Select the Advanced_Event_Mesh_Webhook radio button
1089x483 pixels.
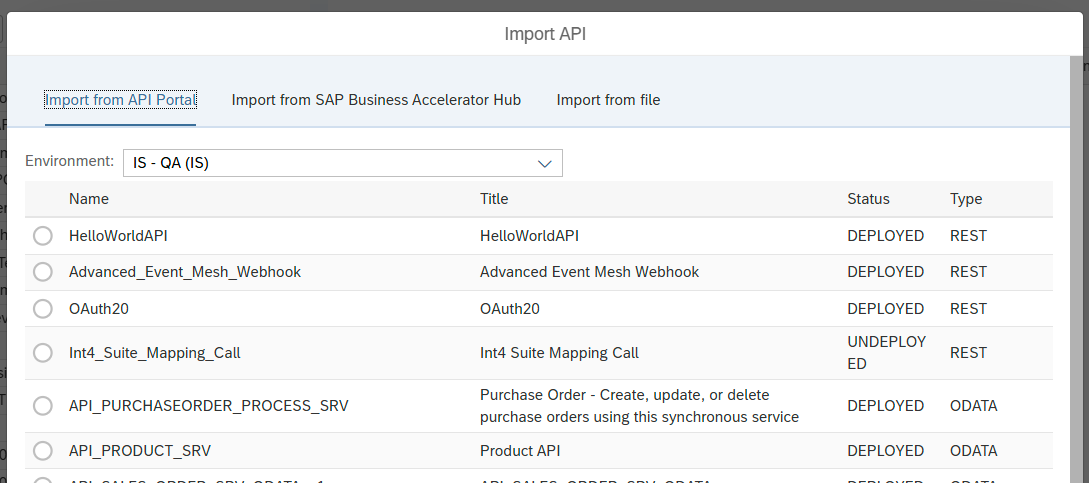[x=43, y=272]
